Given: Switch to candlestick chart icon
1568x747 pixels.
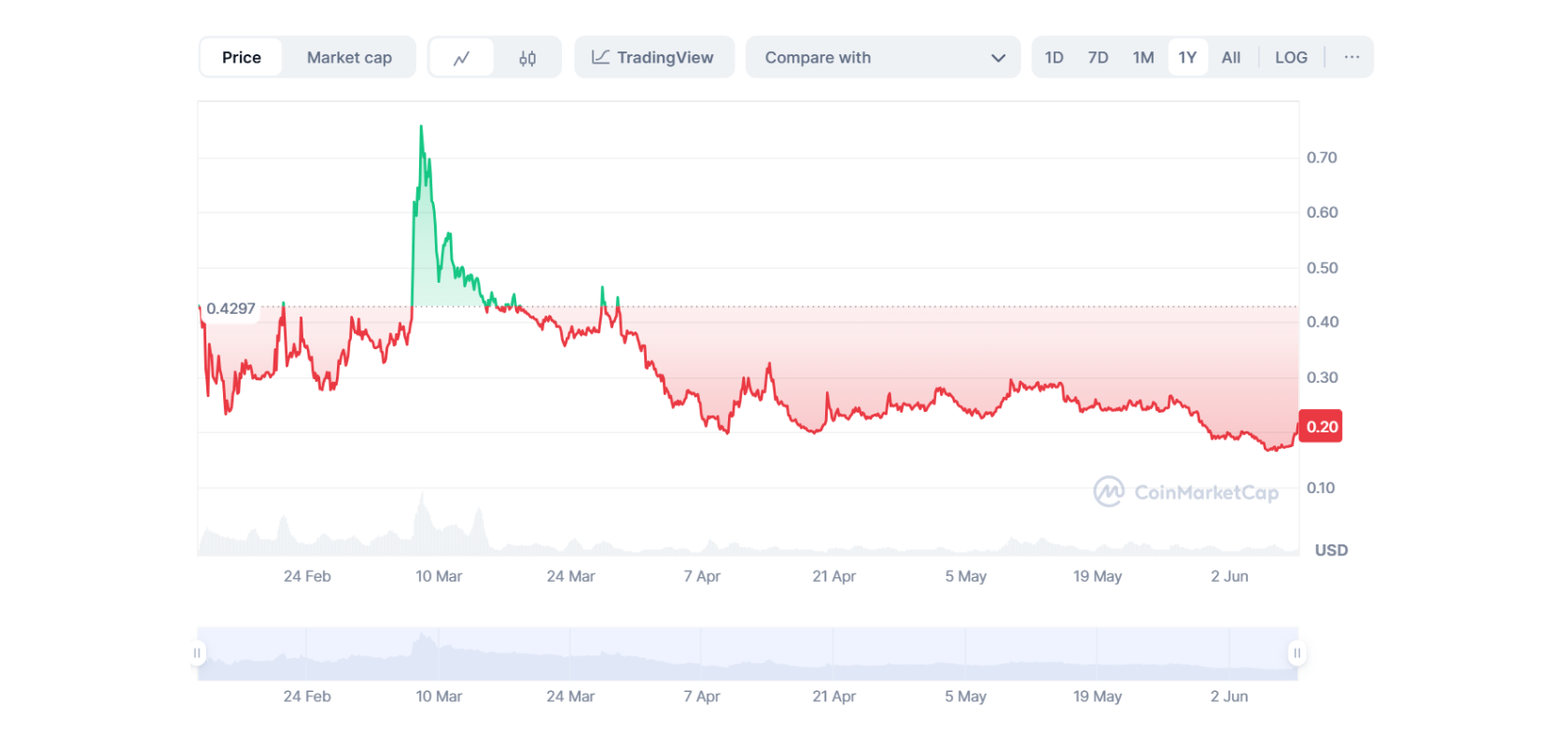Looking at the screenshot, I should 527,58.
